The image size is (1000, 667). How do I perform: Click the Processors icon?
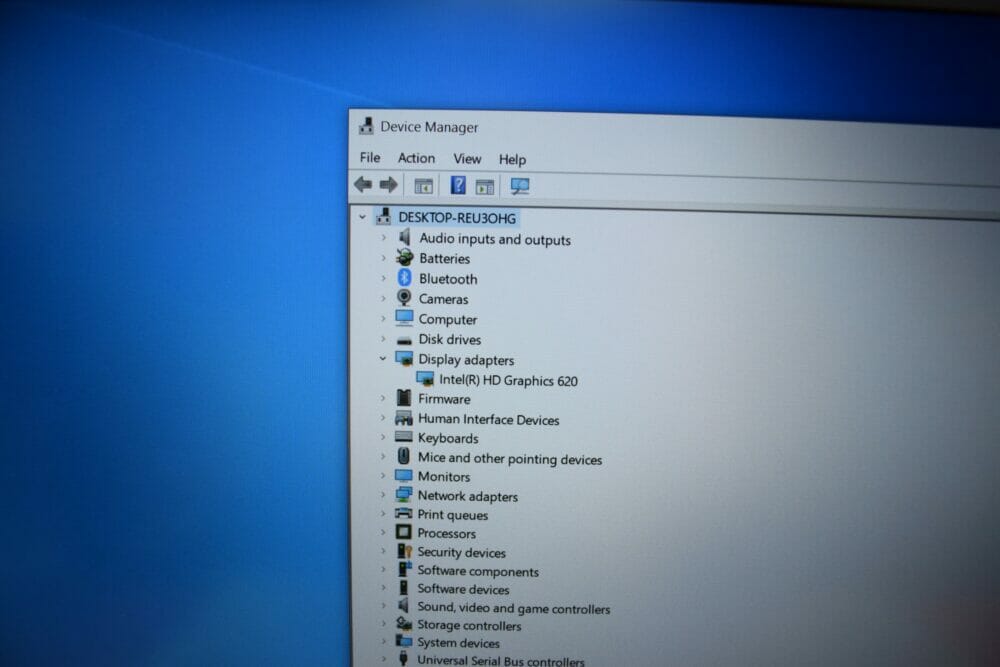(404, 531)
